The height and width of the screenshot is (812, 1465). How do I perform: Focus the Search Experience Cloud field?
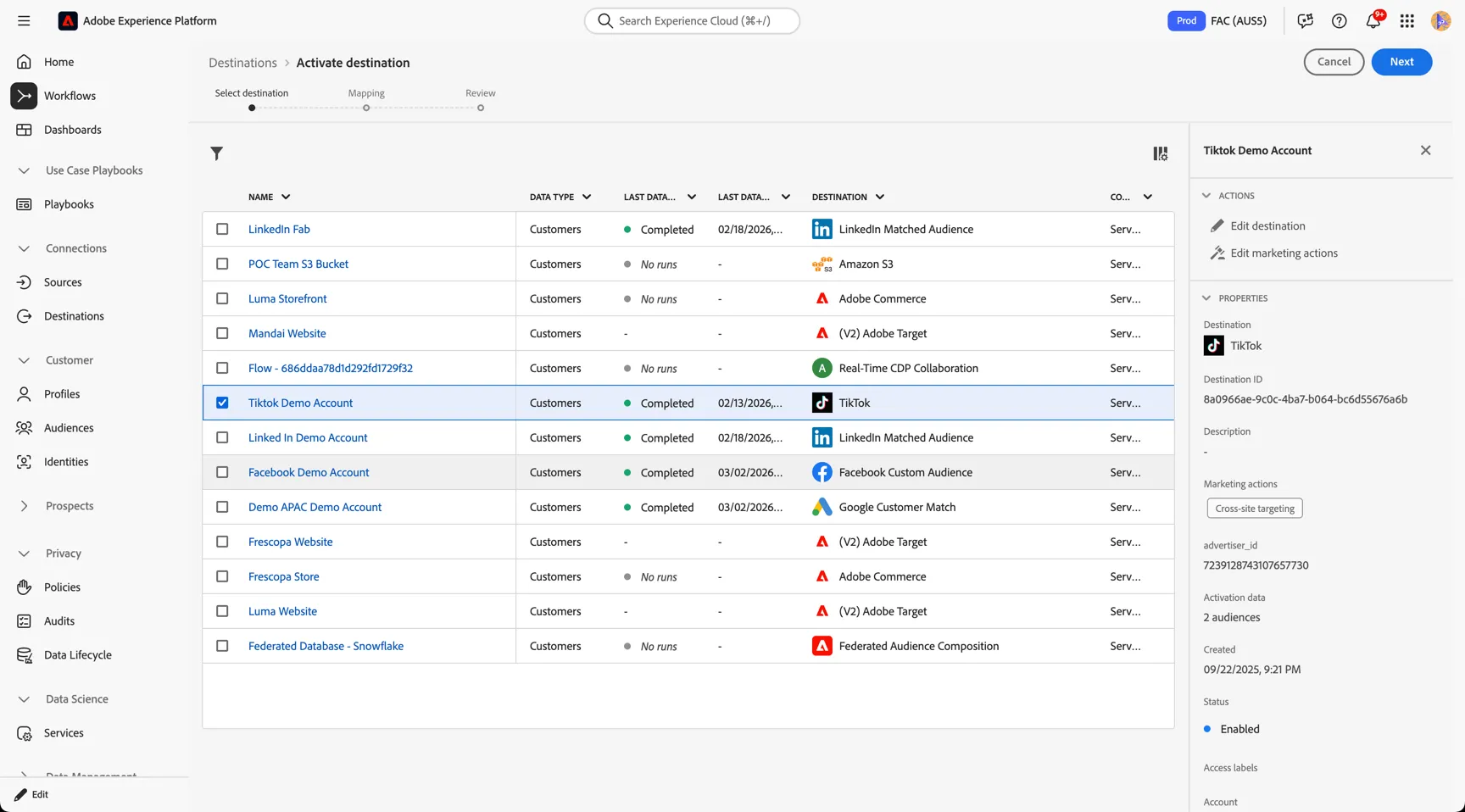pos(692,20)
